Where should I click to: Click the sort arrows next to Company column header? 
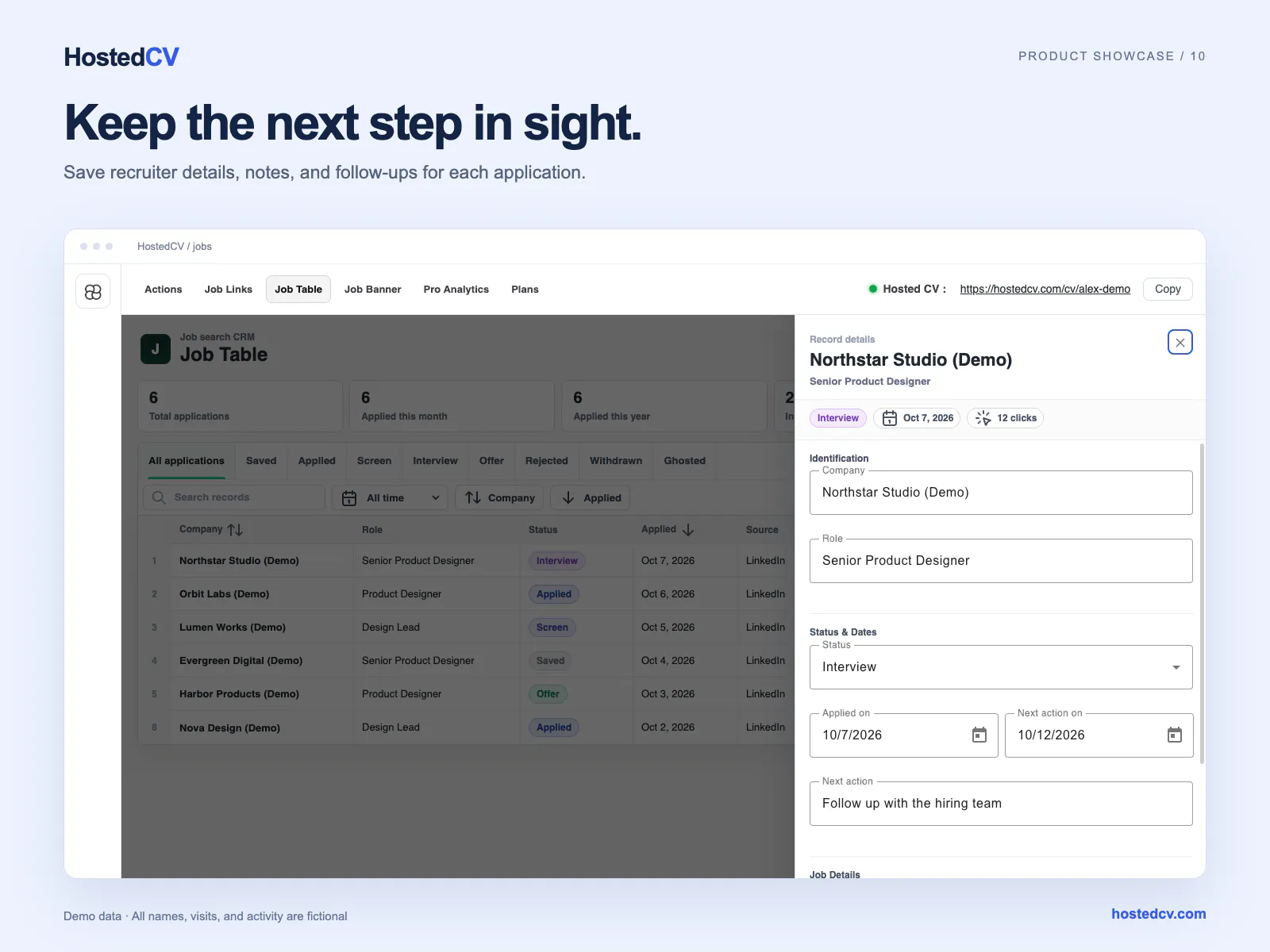235,530
